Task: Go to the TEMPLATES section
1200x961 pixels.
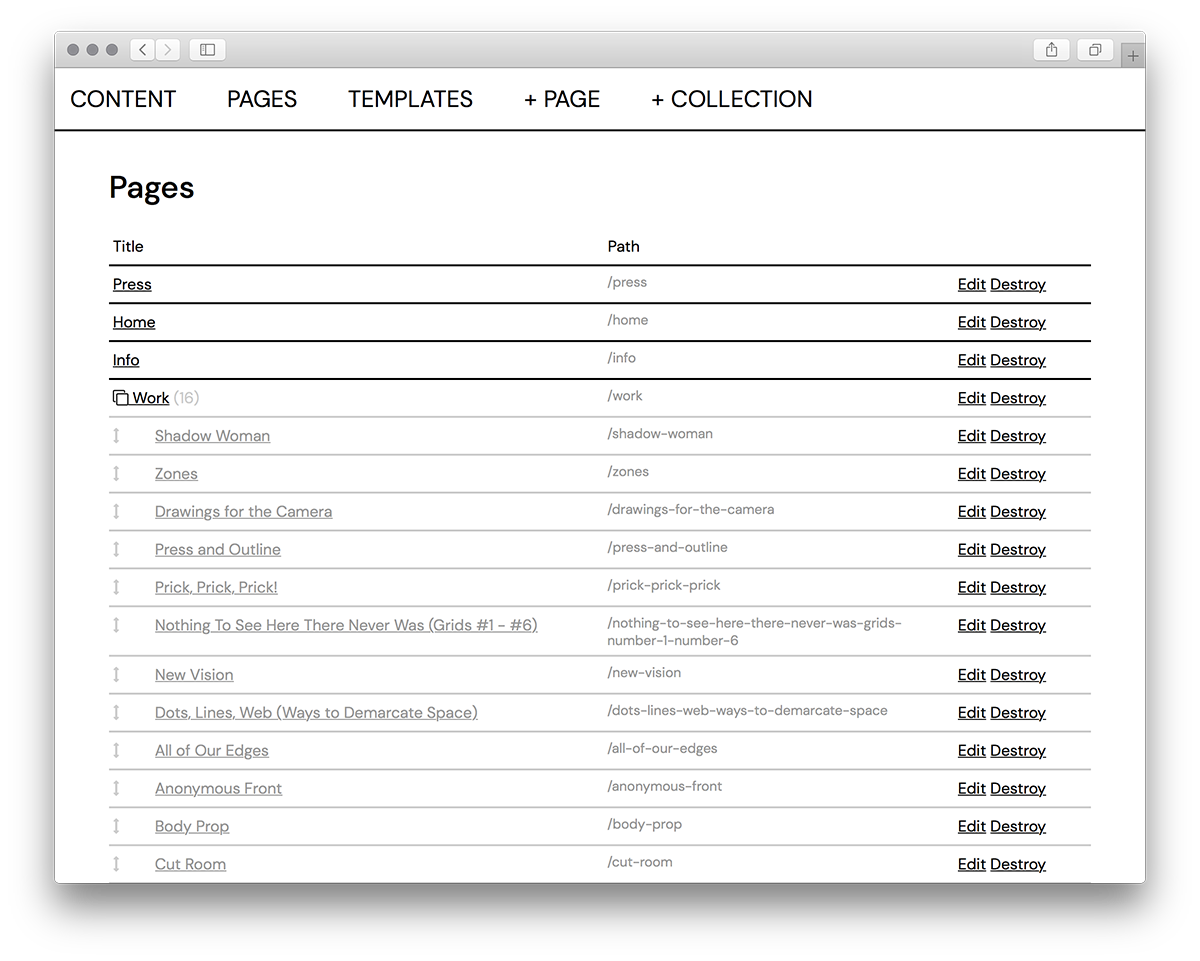Action: (x=410, y=99)
